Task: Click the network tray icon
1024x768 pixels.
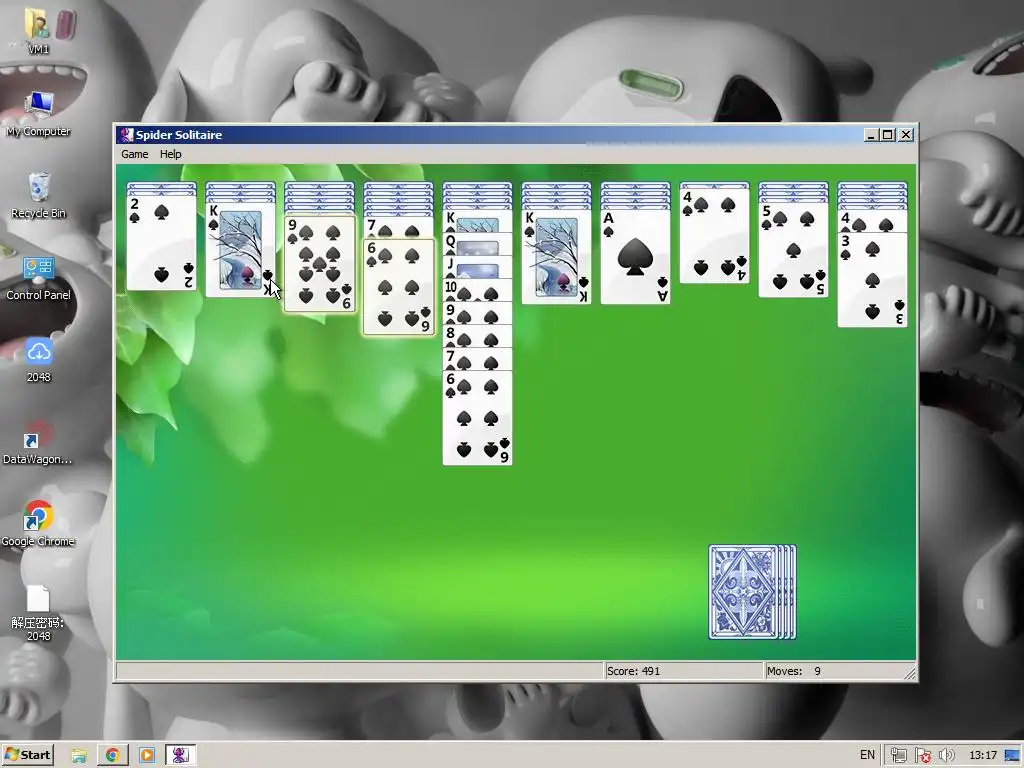Action: [x=899, y=756]
